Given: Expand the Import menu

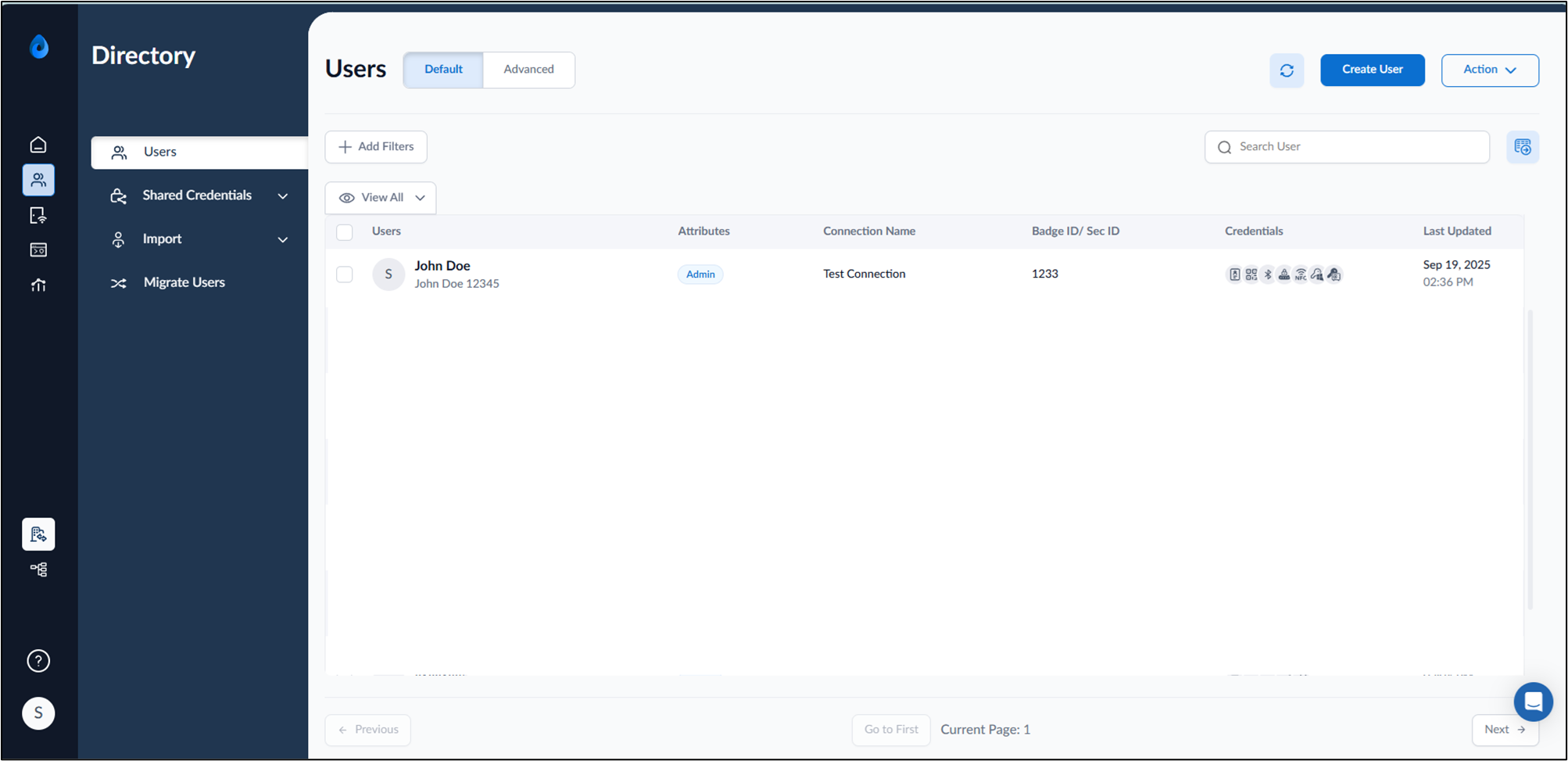Looking at the screenshot, I should click(199, 239).
